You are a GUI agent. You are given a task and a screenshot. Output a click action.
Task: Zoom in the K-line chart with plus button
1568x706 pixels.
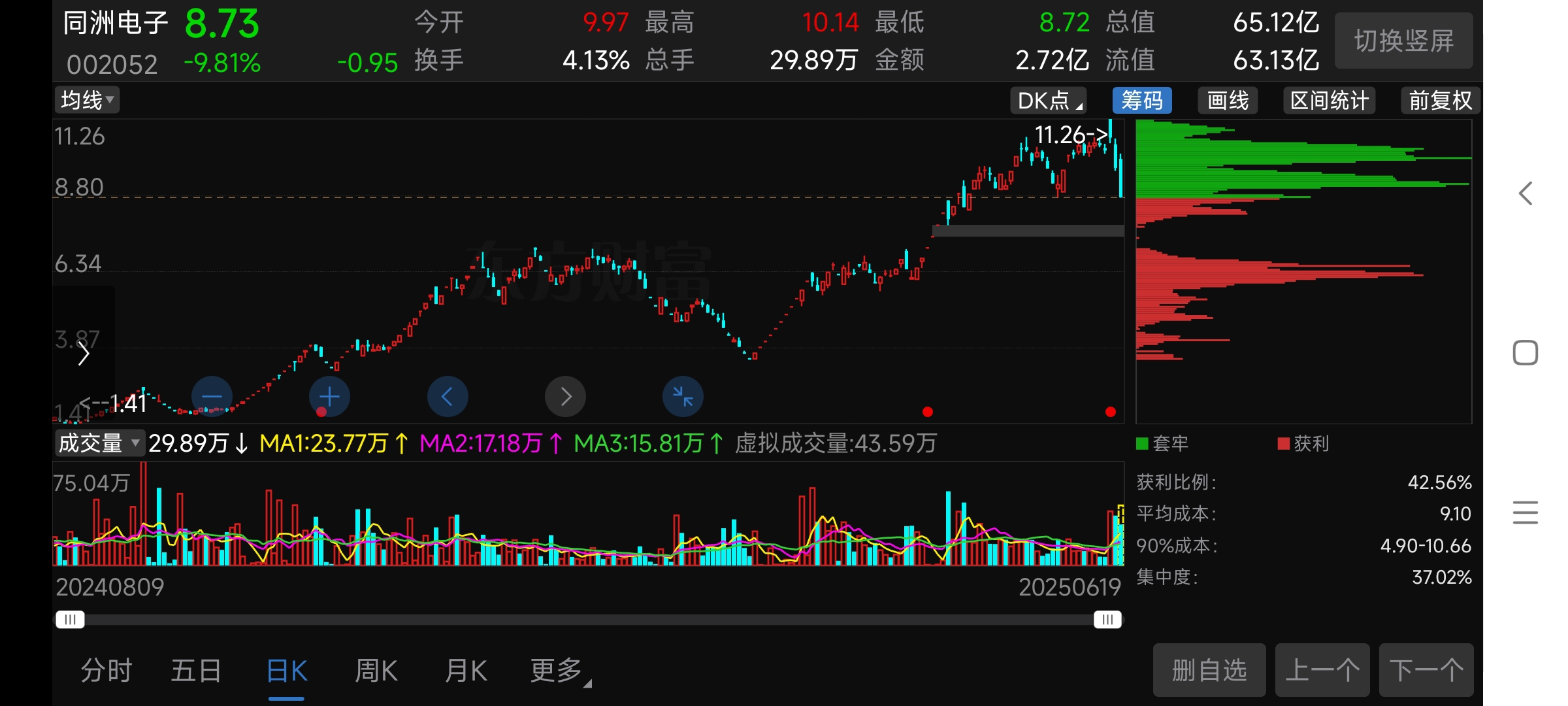pos(329,396)
